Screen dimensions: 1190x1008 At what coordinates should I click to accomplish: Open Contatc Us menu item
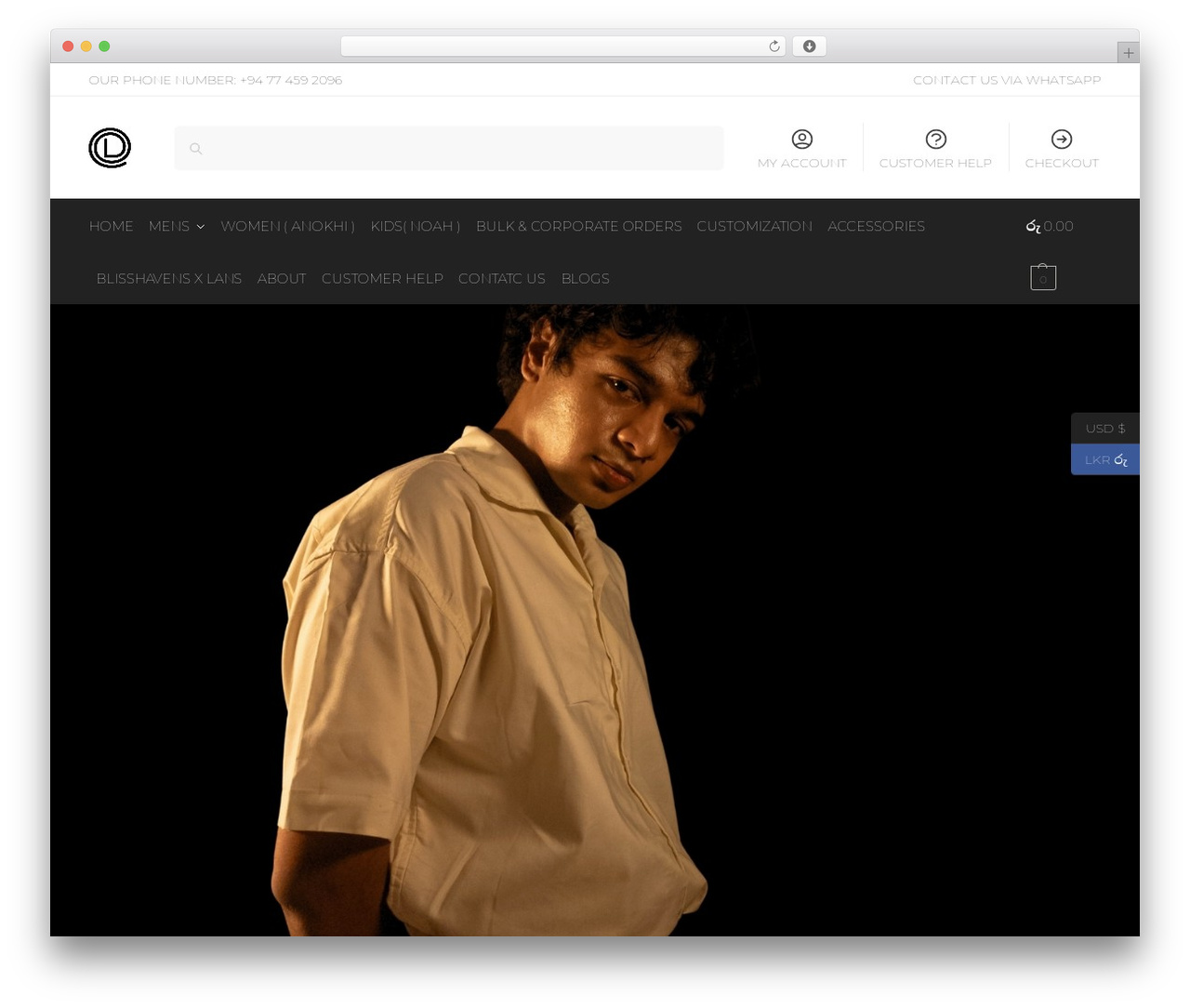pos(502,278)
